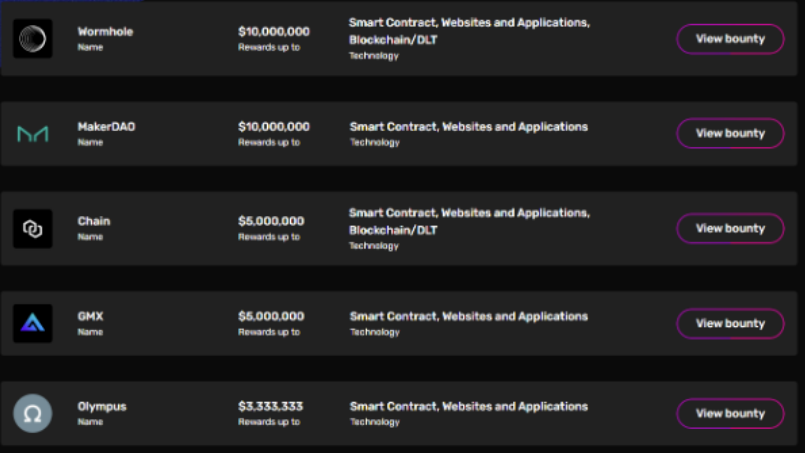View bounty for GMX
The height and width of the screenshot is (453, 805).
pyautogui.click(x=730, y=324)
